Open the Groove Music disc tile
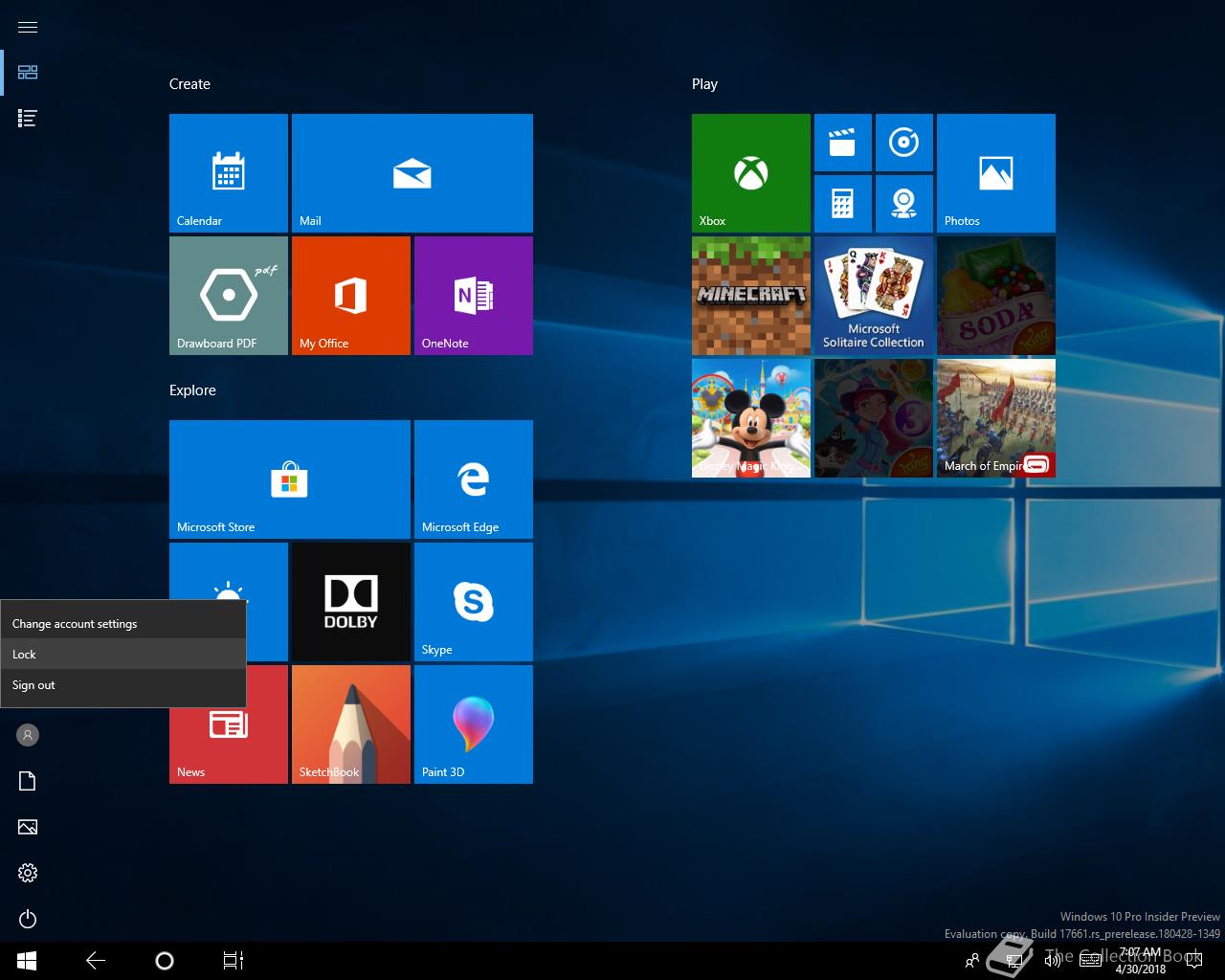The height and width of the screenshot is (980, 1225). pyautogui.click(x=904, y=143)
